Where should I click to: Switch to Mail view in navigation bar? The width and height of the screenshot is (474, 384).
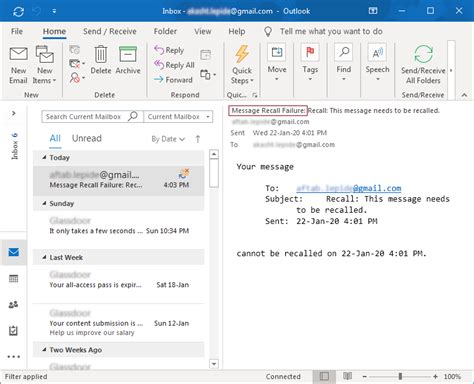13,252
